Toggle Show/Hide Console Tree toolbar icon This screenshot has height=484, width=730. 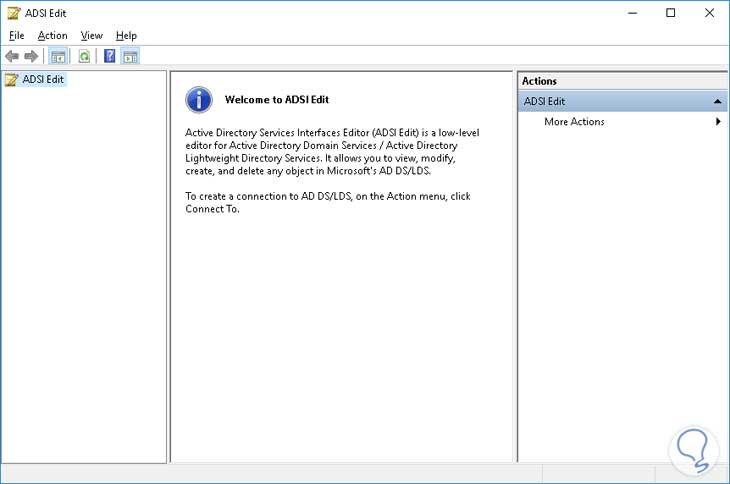click(58, 57)
